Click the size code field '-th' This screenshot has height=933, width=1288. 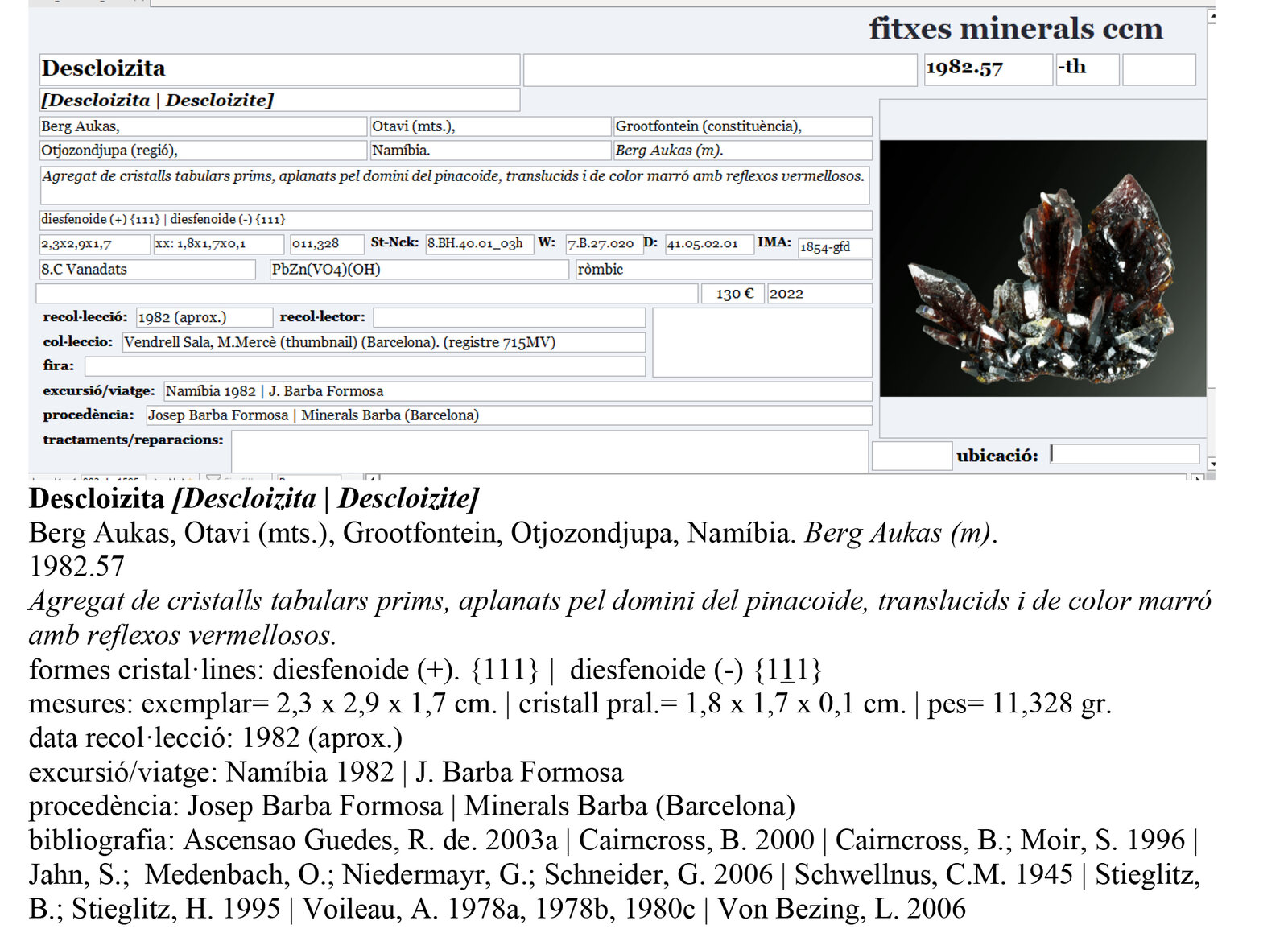1087,69
